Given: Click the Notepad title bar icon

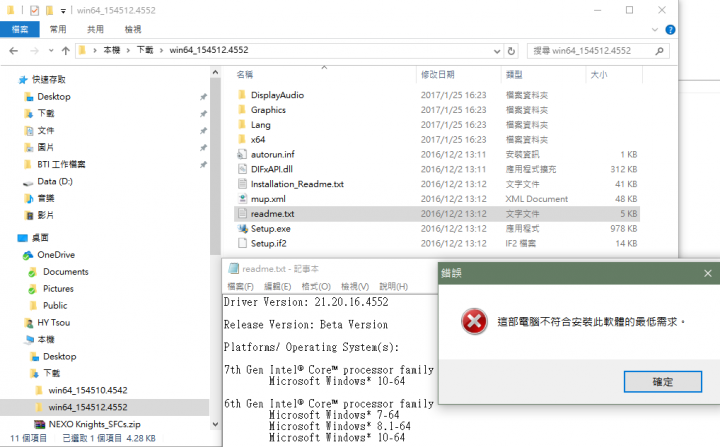Looking at the screenshot, I should (x=234, y=268).
